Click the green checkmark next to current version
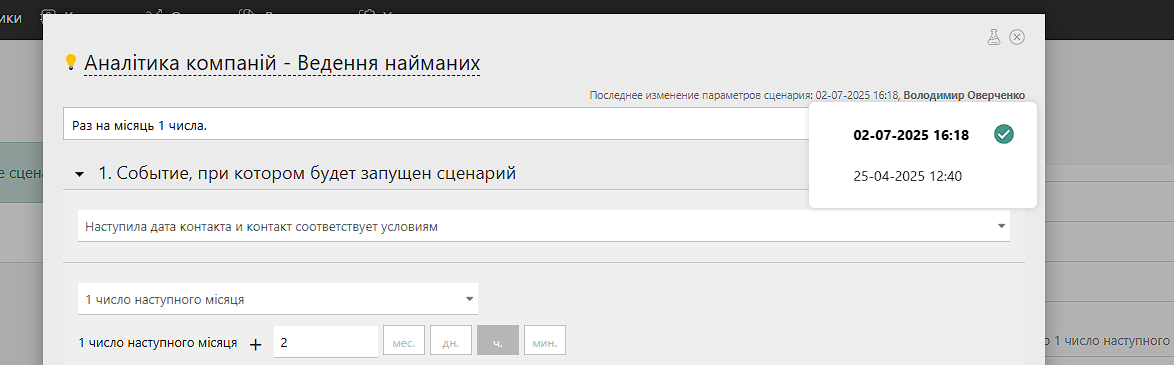 pos(1004,135)
